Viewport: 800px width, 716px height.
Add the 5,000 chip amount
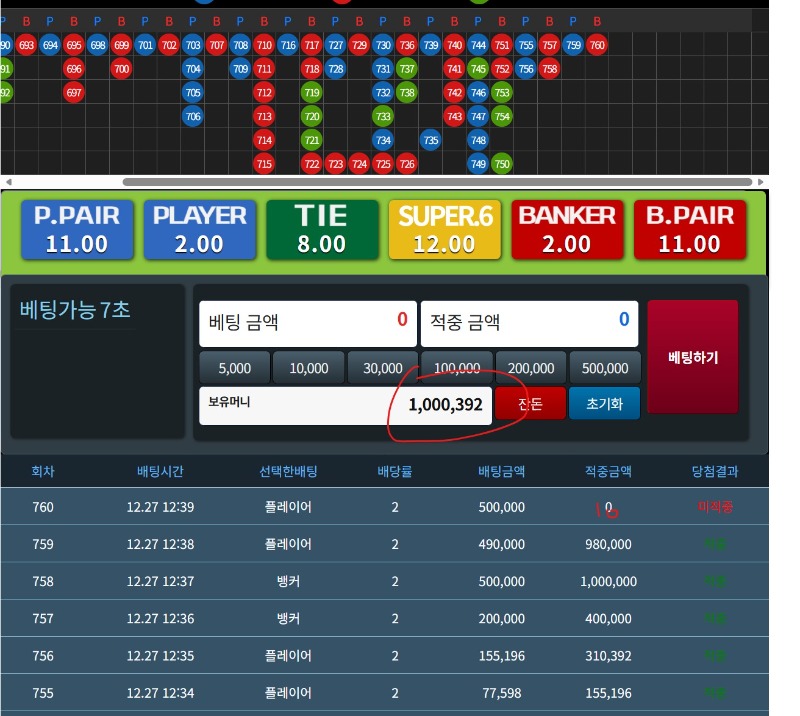(235, 368)
